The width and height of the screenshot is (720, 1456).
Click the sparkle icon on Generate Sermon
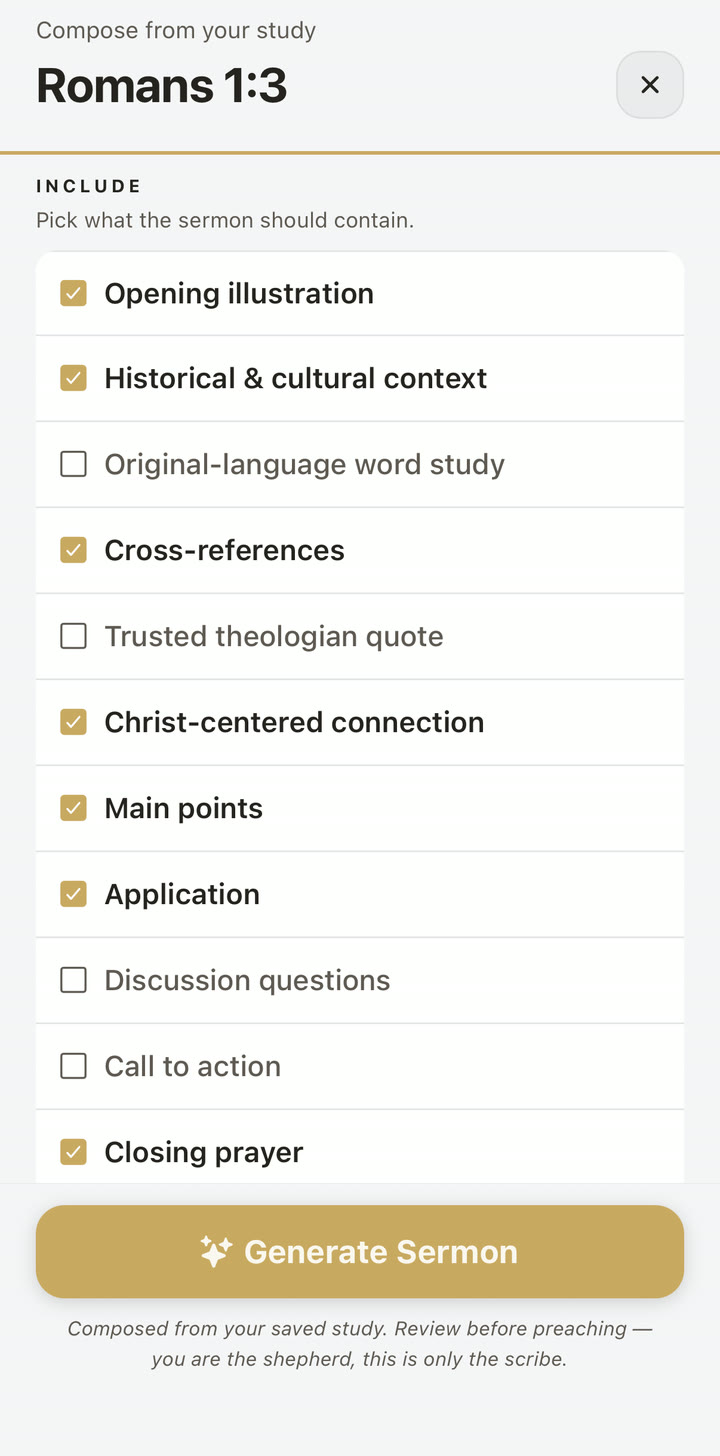[x=216, y=1252]
